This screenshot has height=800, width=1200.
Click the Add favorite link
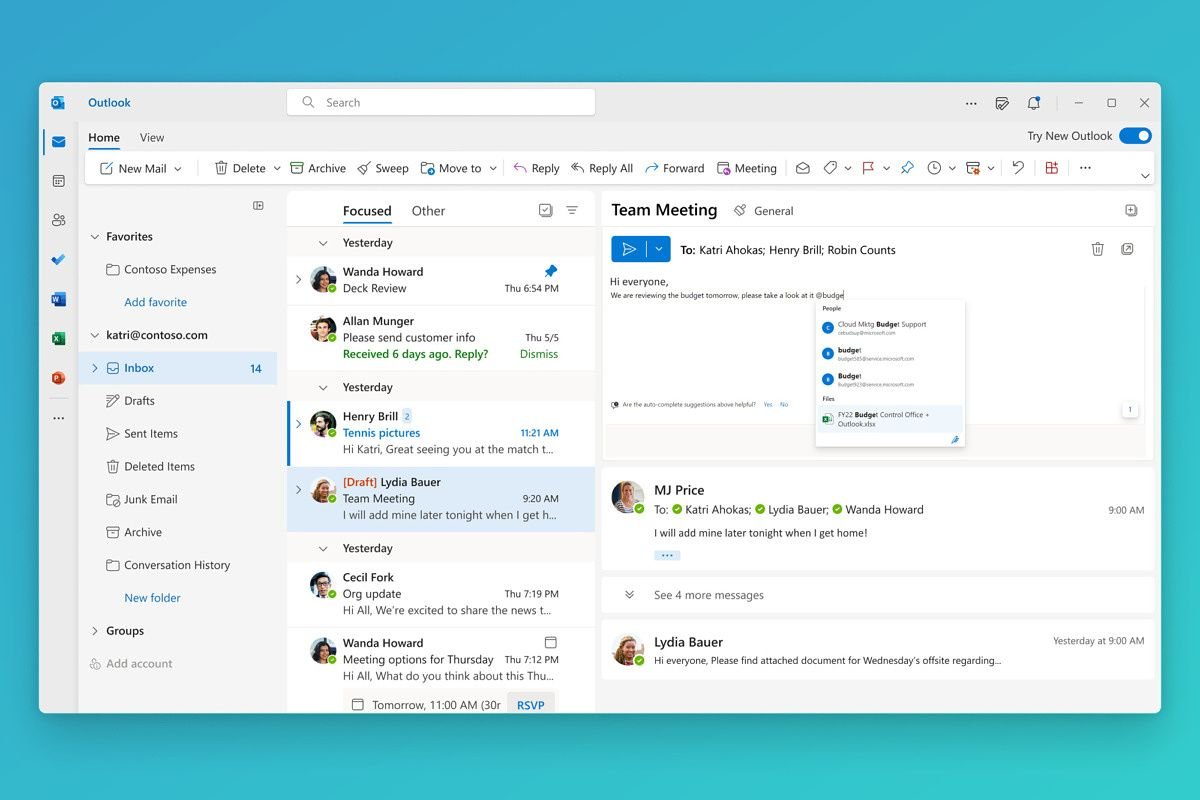click(x=155, y=302)
